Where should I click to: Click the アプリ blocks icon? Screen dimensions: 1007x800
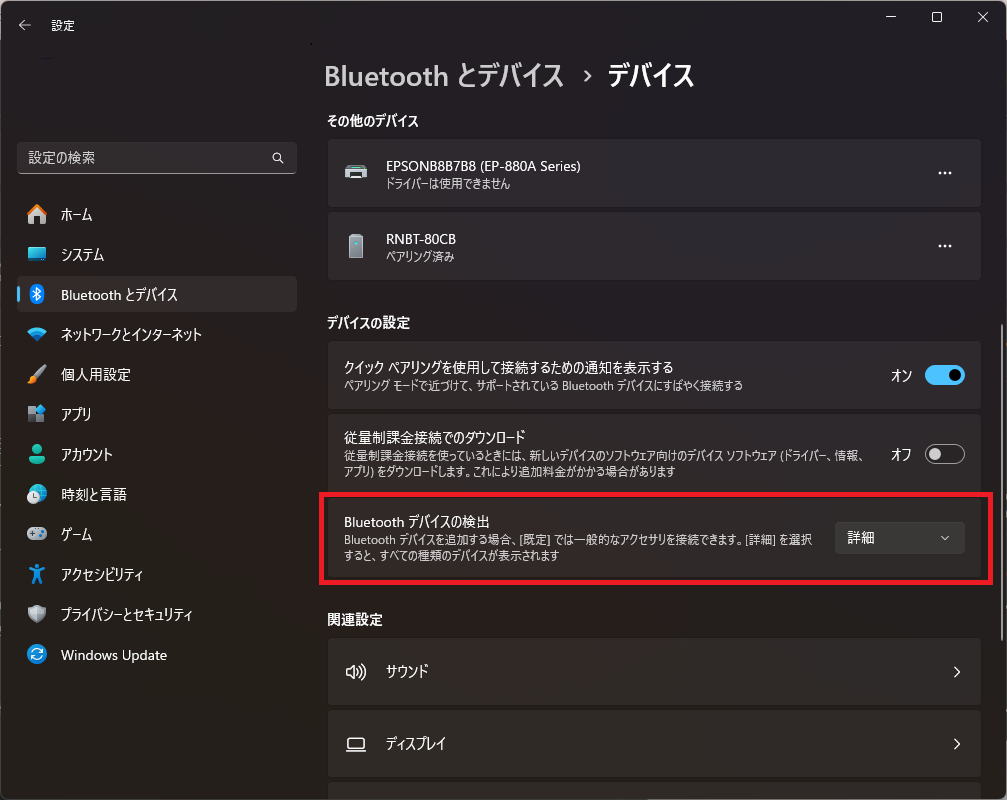37,414
